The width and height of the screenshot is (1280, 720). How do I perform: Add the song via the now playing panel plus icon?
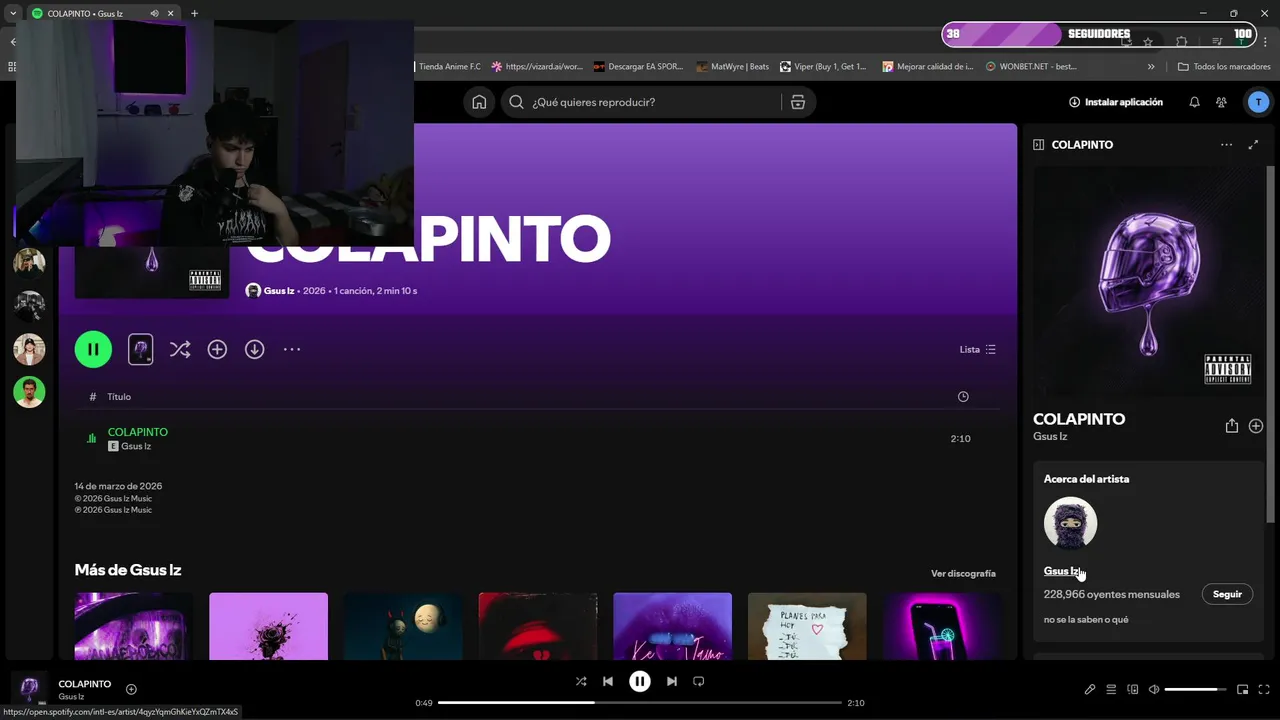[x=1256, y=426]
